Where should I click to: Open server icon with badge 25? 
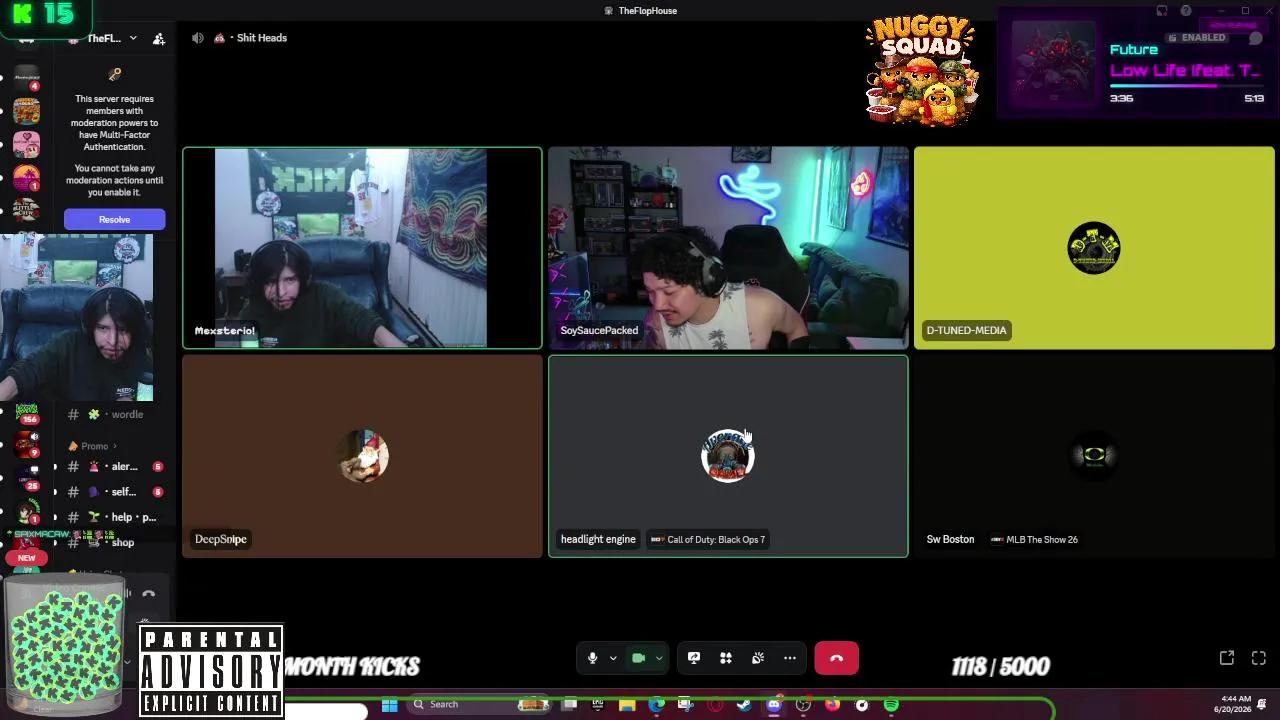pos(26,476)
